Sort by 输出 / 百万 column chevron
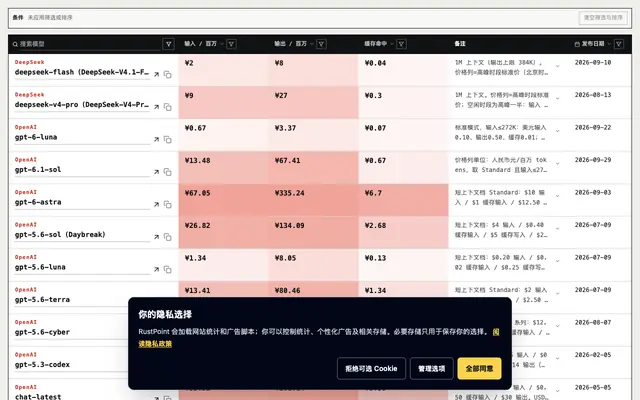The width and height of the screenshot is (640, 400). click(312, 44)
